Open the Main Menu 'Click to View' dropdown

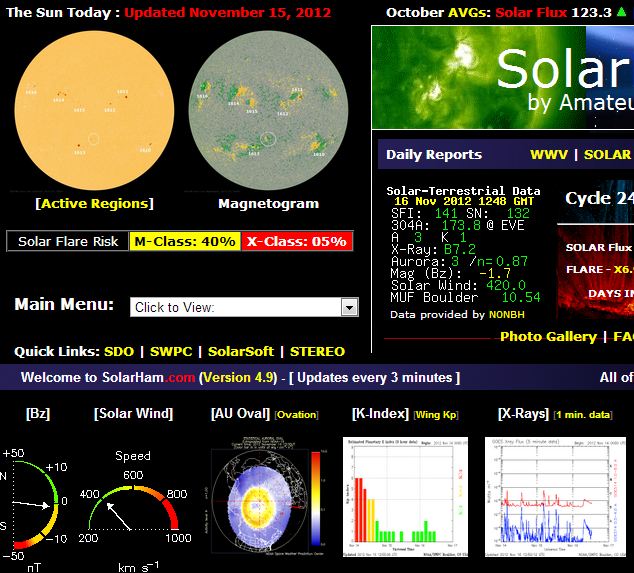click(244, 307)
